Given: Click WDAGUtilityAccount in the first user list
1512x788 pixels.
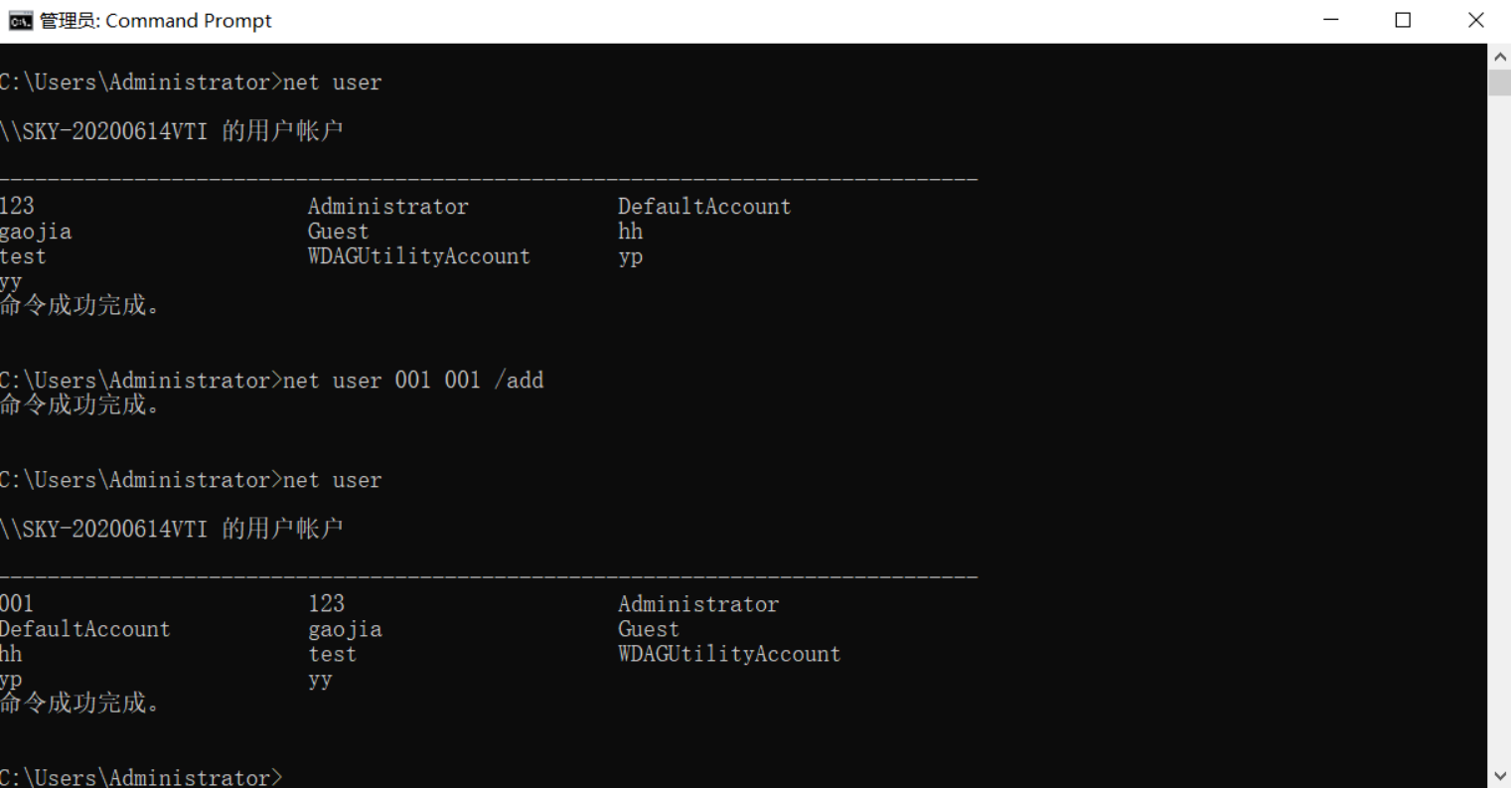Looking at the screenshot, I should (x=418, y=256).
